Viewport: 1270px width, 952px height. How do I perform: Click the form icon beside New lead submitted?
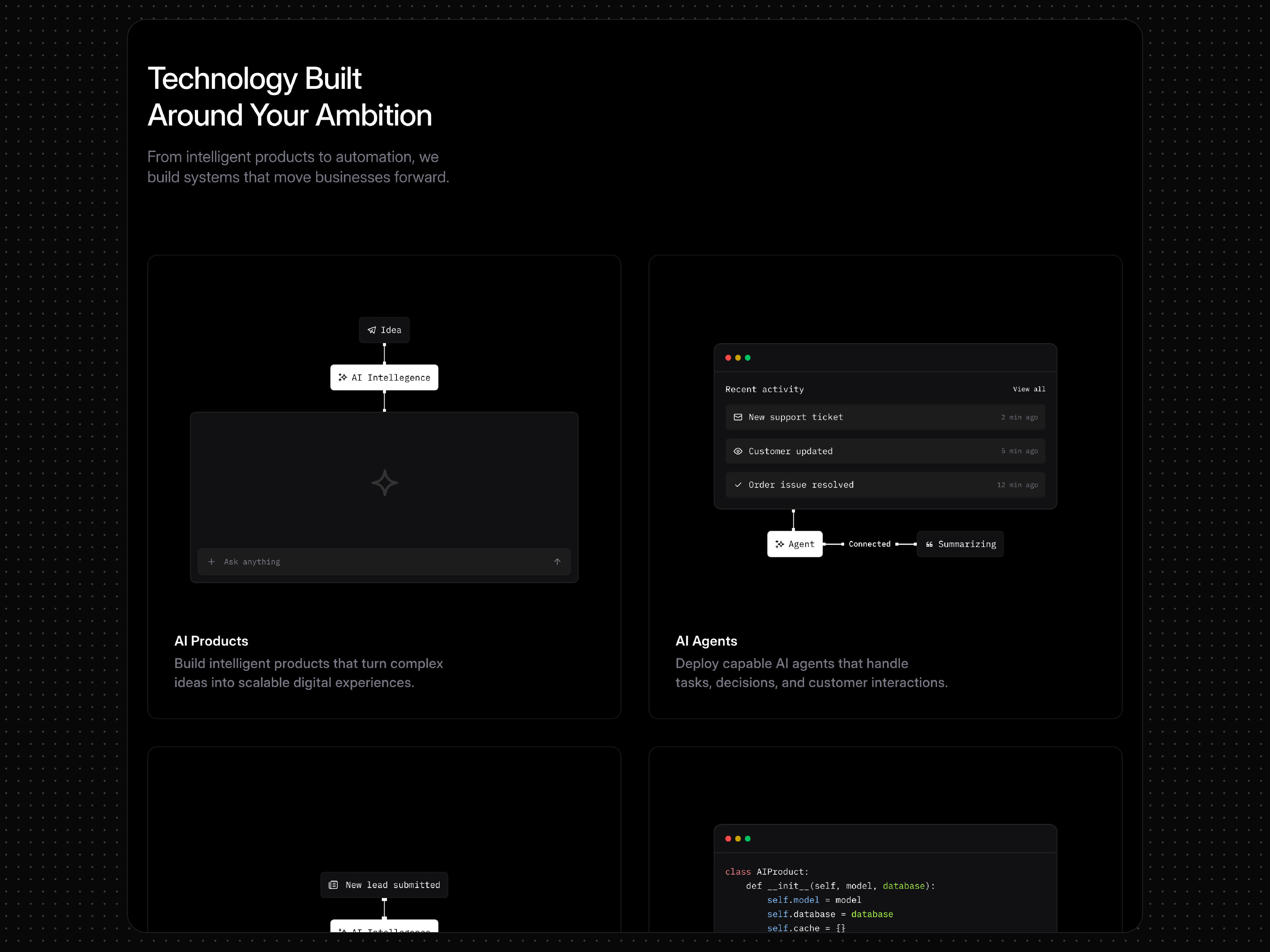(333, 885)
